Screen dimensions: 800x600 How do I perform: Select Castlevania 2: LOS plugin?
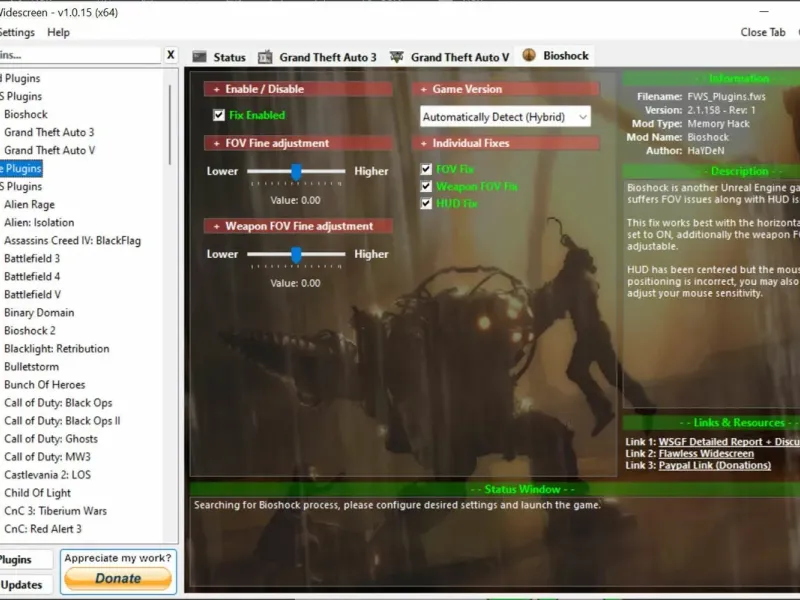[x=47, y=475]
